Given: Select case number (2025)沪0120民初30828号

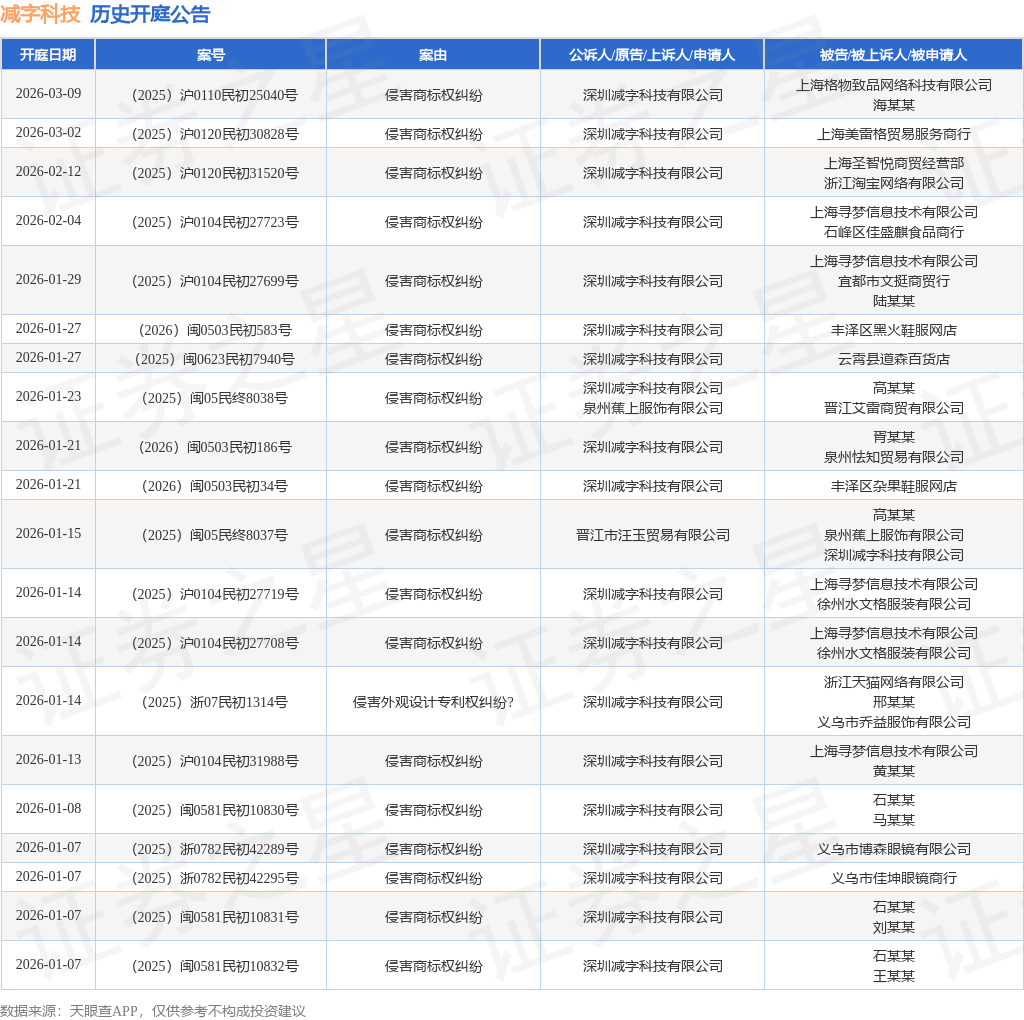Looking at the screenshot, I should [x=215, y=135].
